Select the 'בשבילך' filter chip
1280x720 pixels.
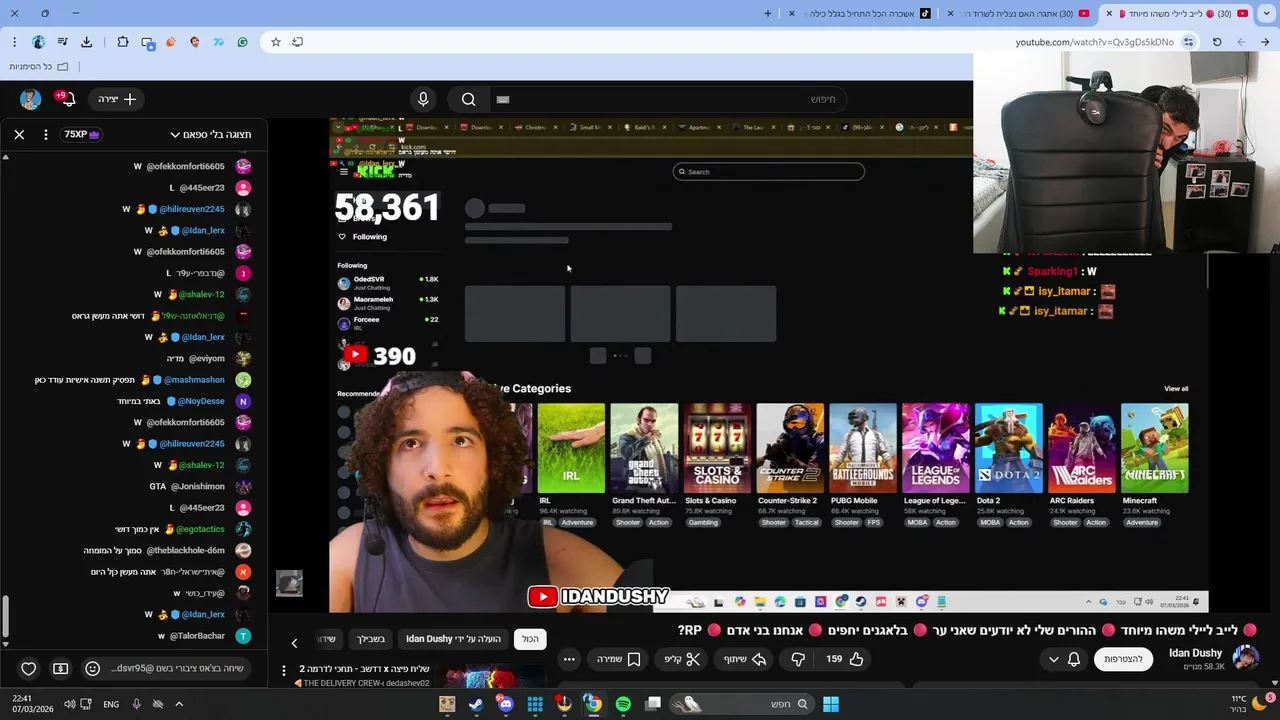371,639
